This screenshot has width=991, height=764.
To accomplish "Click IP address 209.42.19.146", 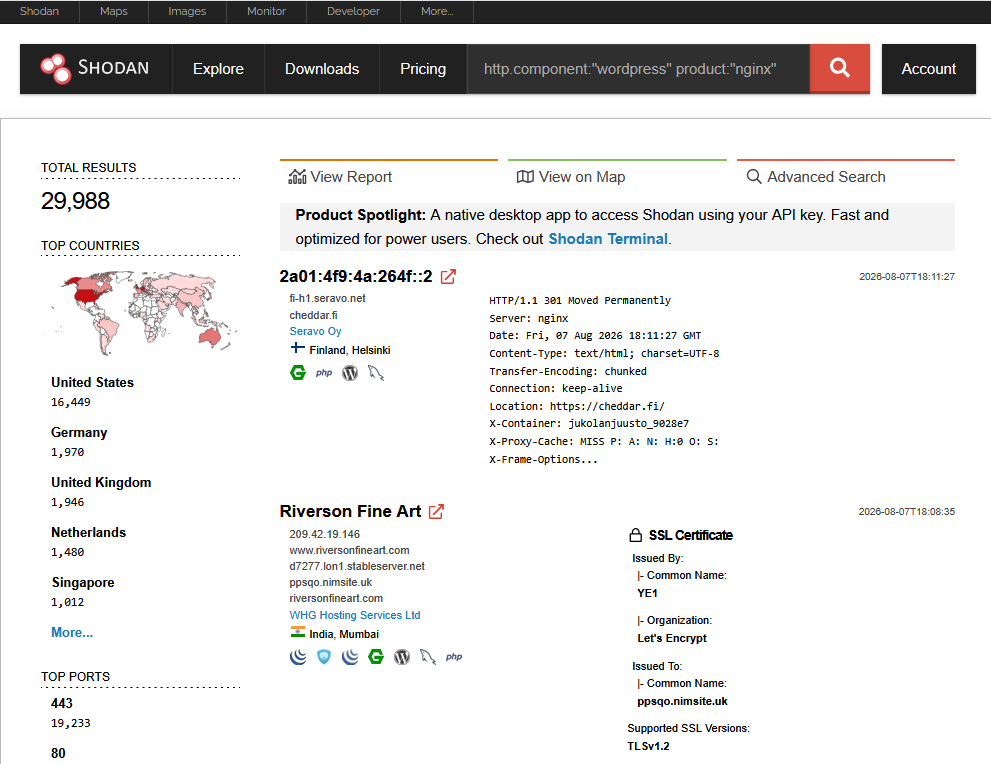I will (x=325, y=534).
